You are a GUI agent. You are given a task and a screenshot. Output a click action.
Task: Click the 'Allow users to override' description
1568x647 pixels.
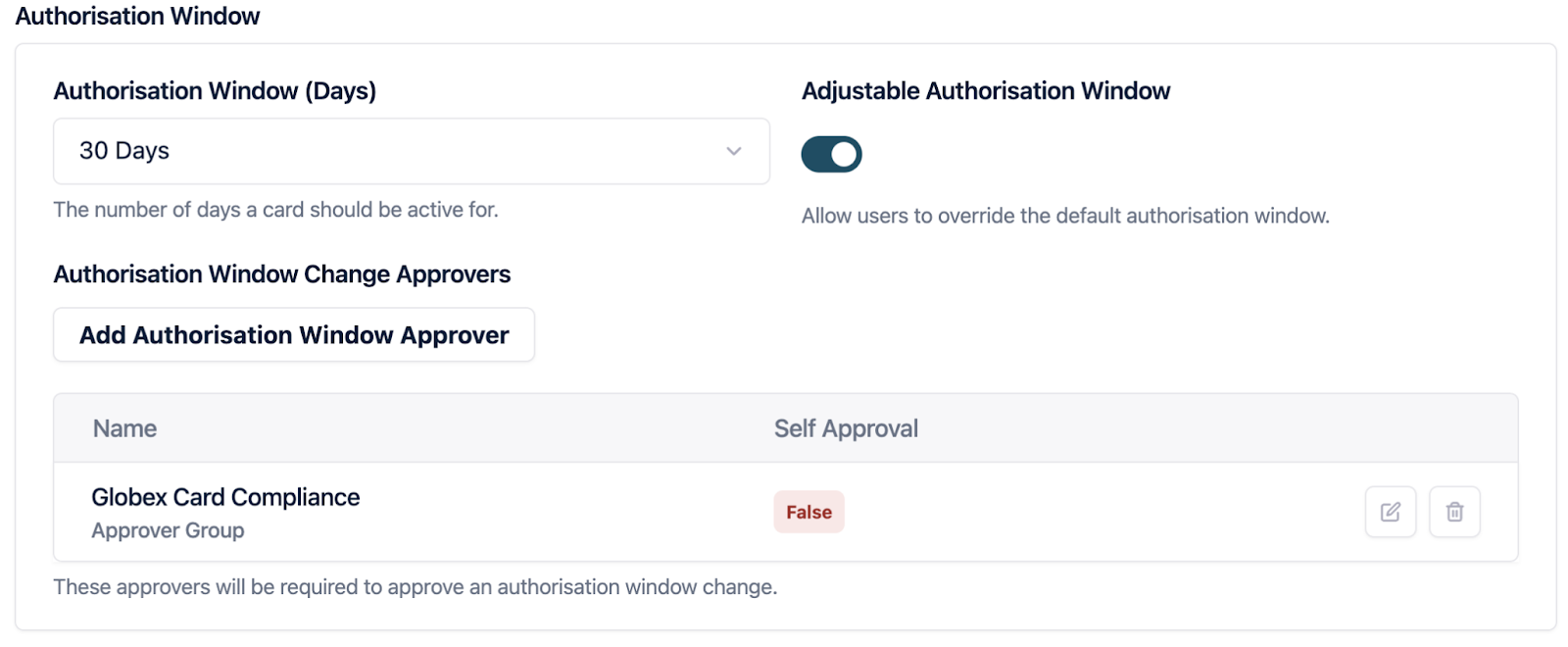pyautogui.click(x=1065, y=216)
